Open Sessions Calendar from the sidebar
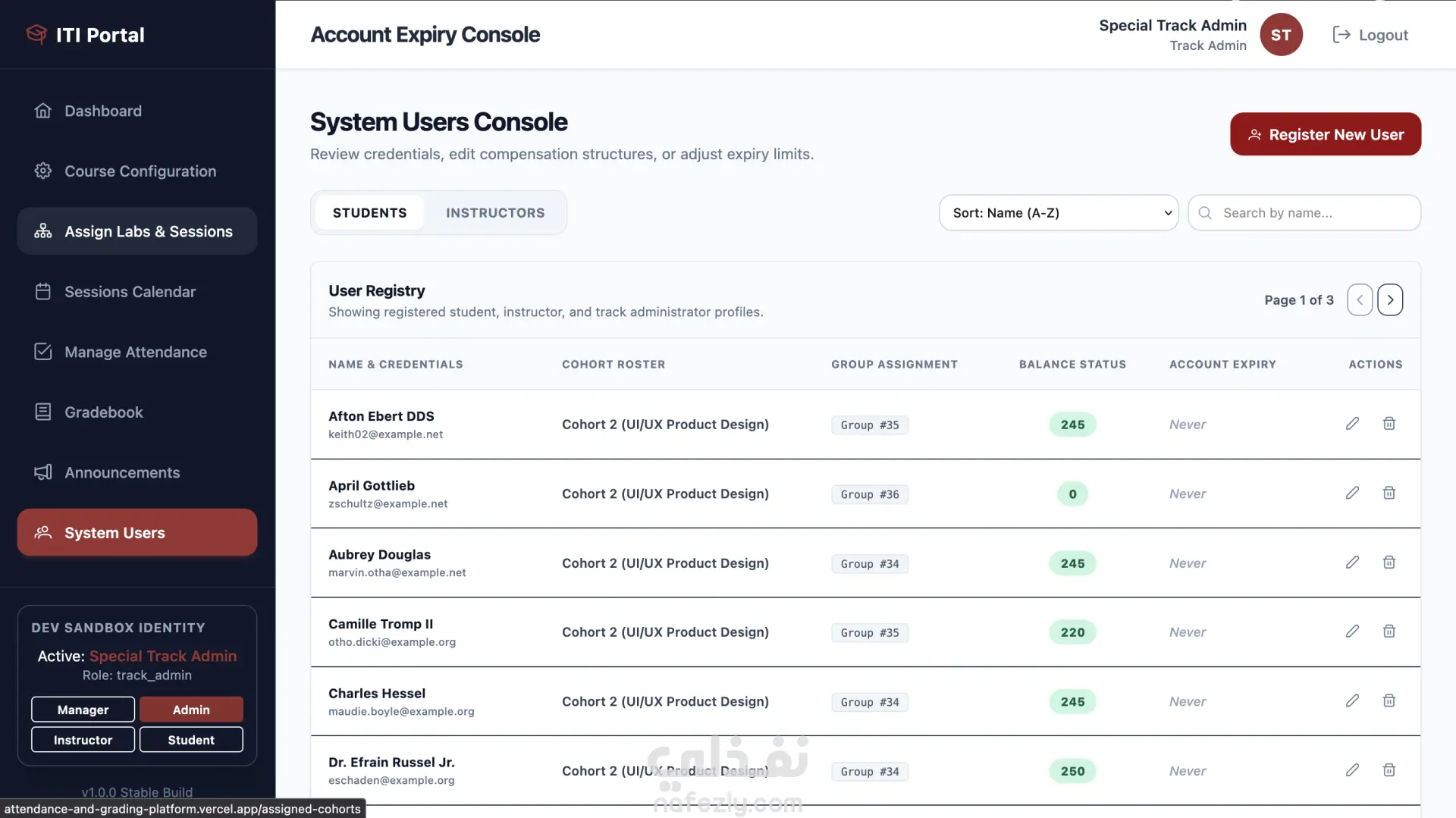 pos(137,291)
